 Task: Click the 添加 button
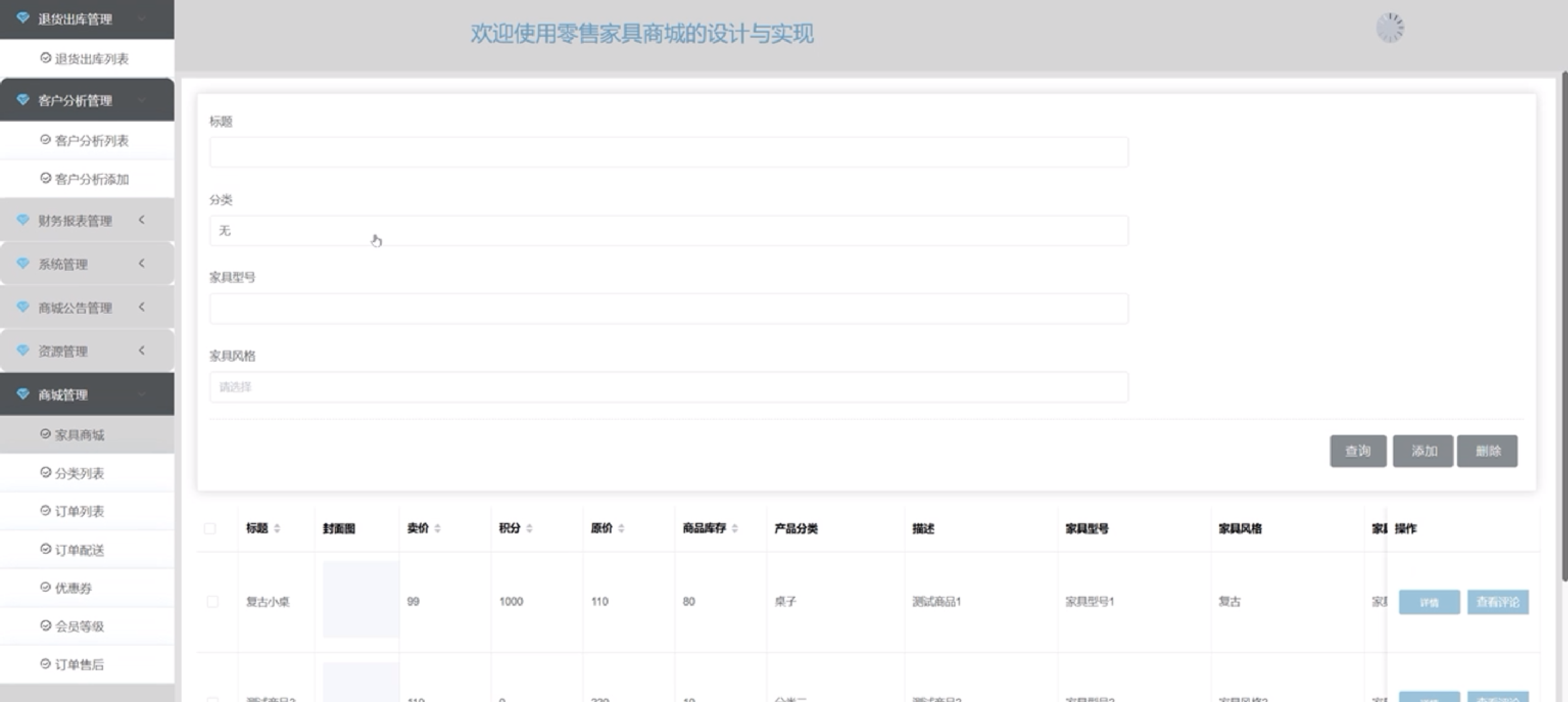coord(1423,451)
